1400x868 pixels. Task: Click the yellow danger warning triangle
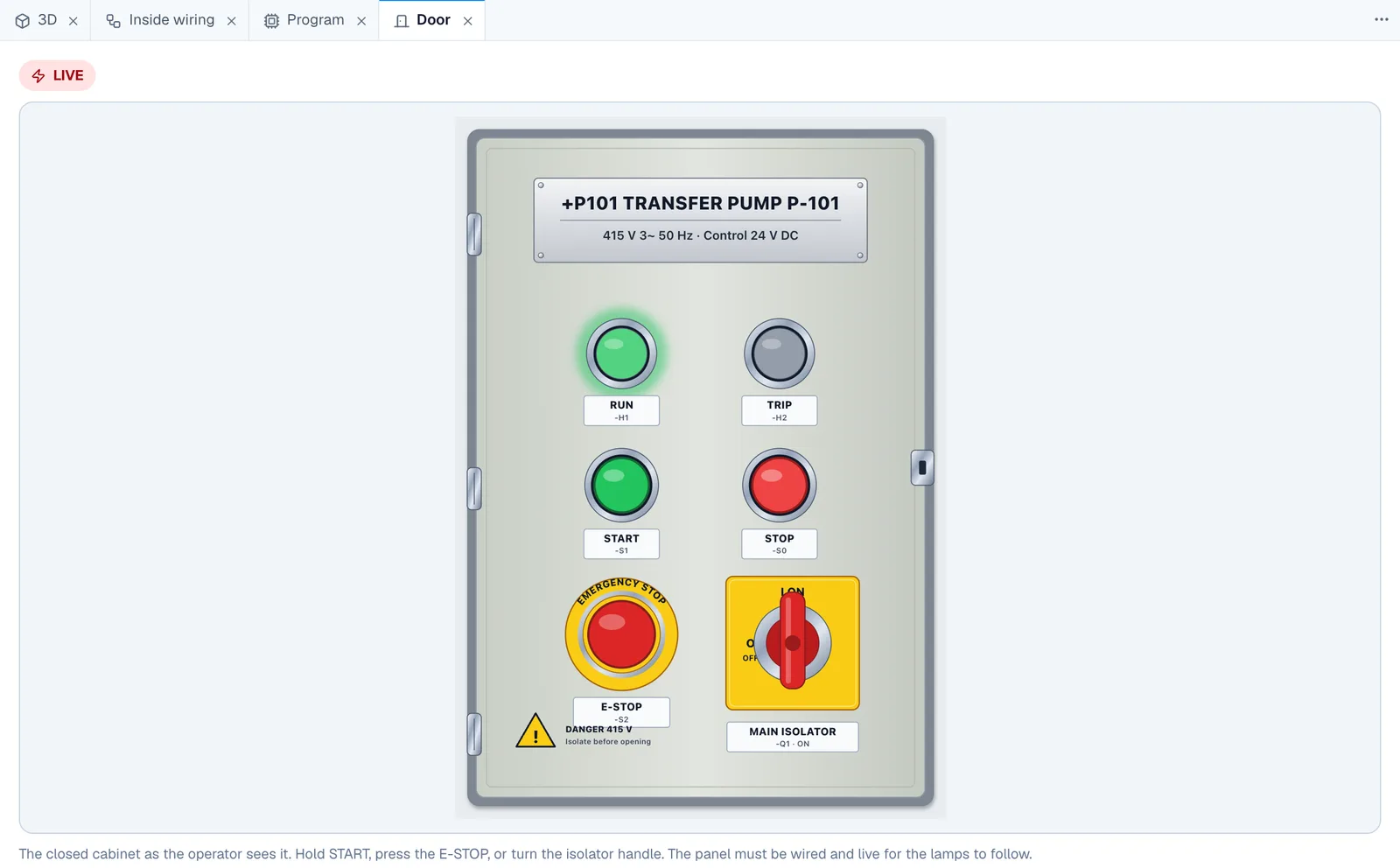tap(535, 731)
